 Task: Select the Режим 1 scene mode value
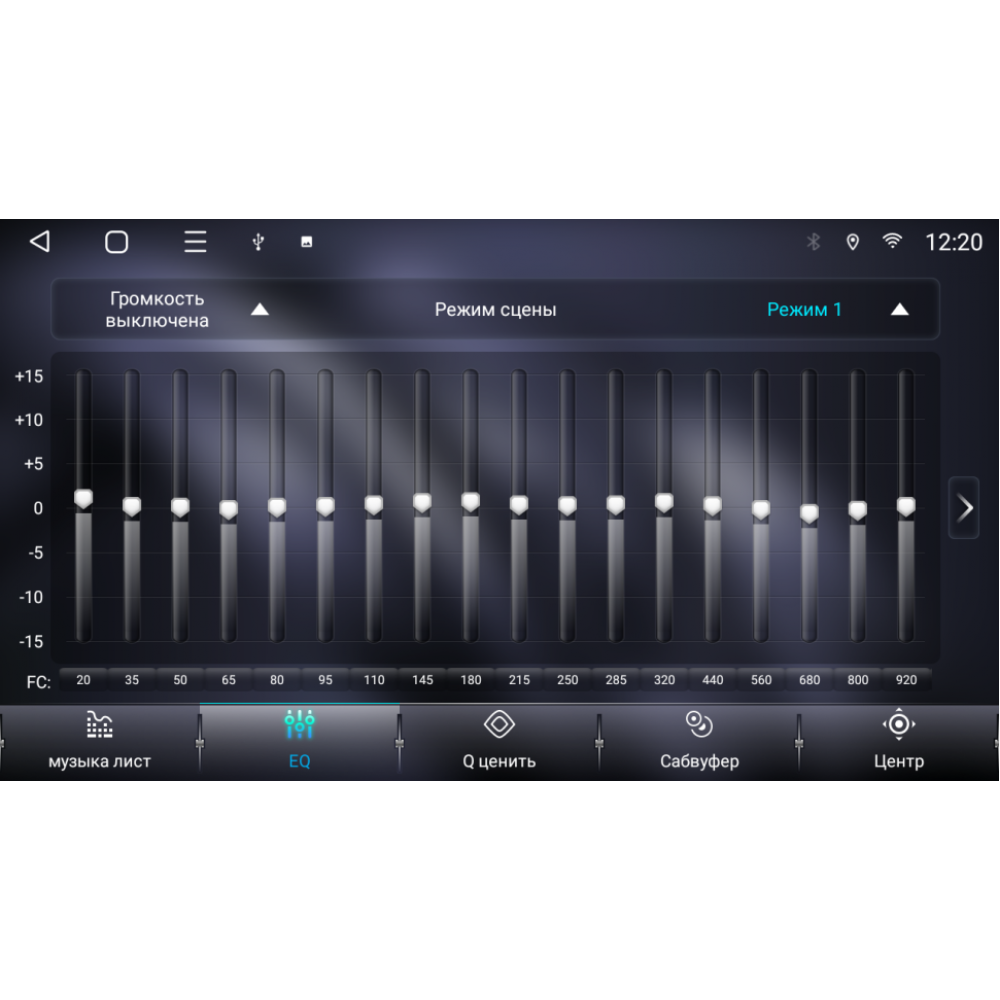(x=804, y=309)
